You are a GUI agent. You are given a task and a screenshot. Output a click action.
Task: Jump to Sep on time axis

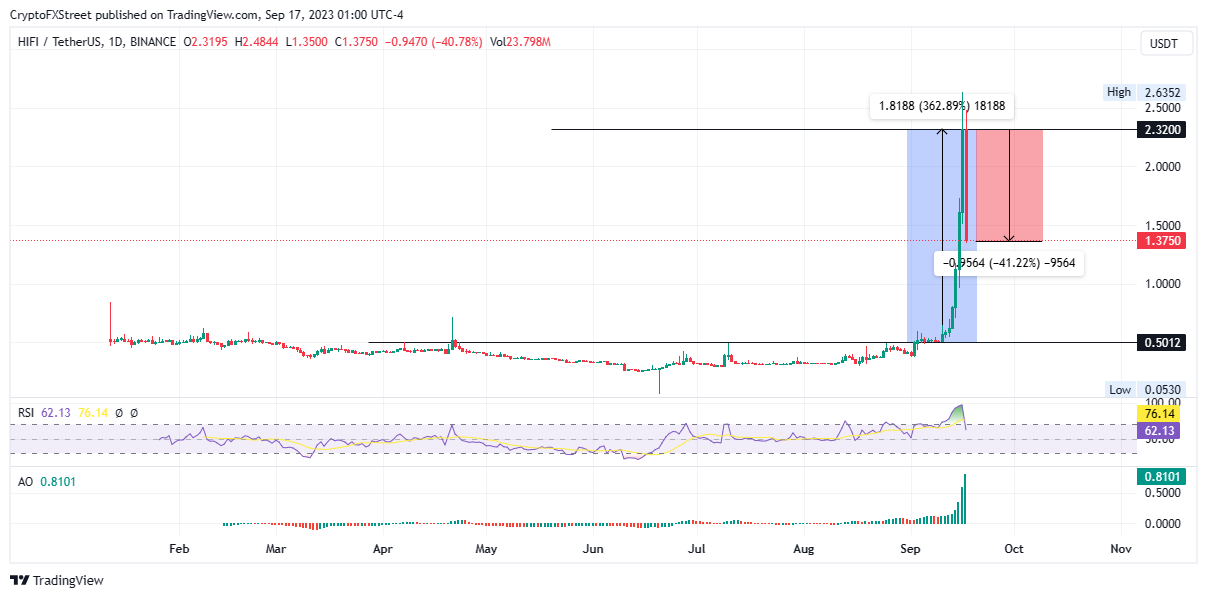(910, 548)
